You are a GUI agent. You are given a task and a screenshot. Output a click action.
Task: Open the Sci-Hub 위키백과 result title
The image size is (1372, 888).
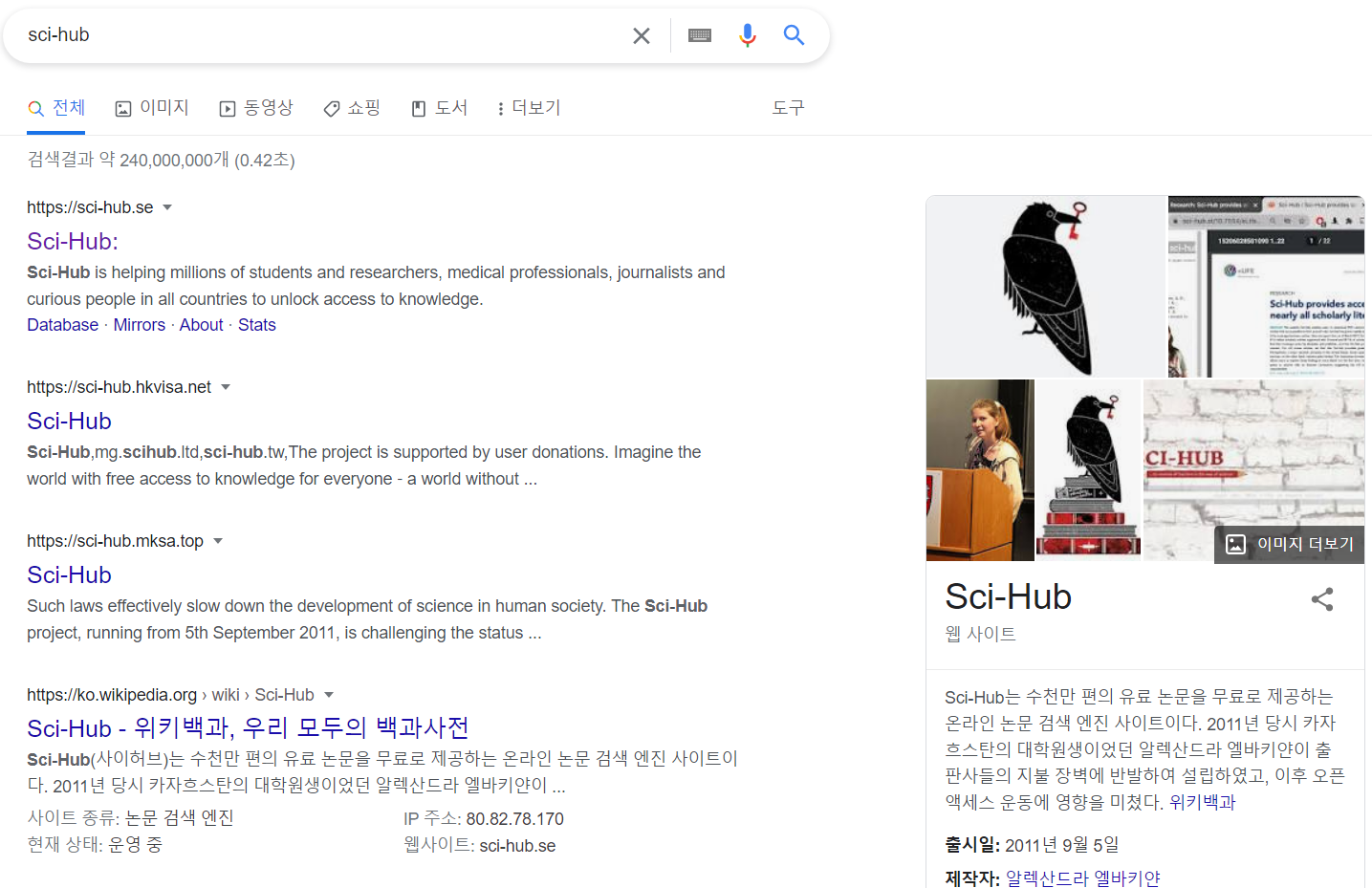coord(248,727)
